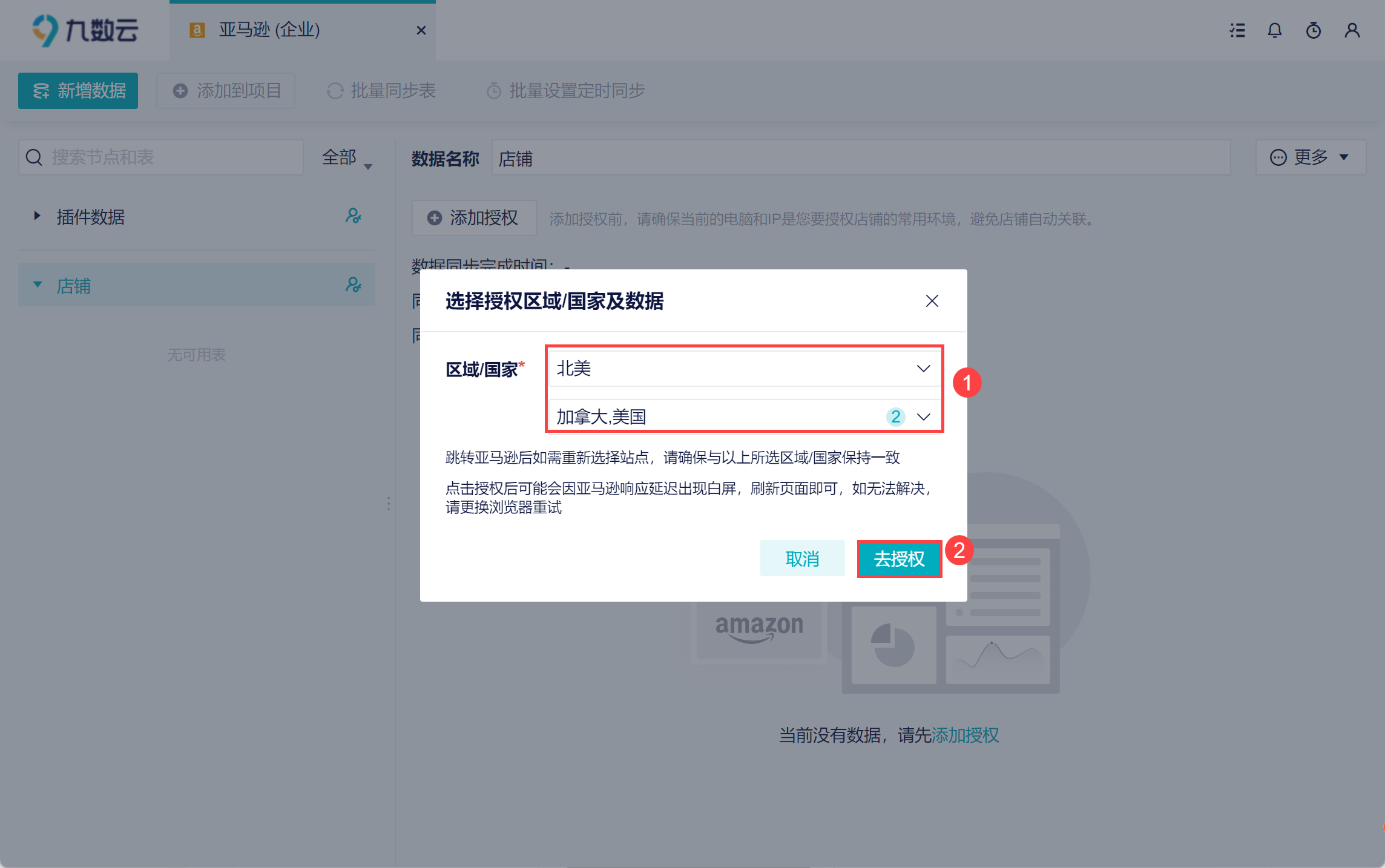Open the 加拿大,美国 country dropdown
The image size is (1385, 868).
point(743,416)
